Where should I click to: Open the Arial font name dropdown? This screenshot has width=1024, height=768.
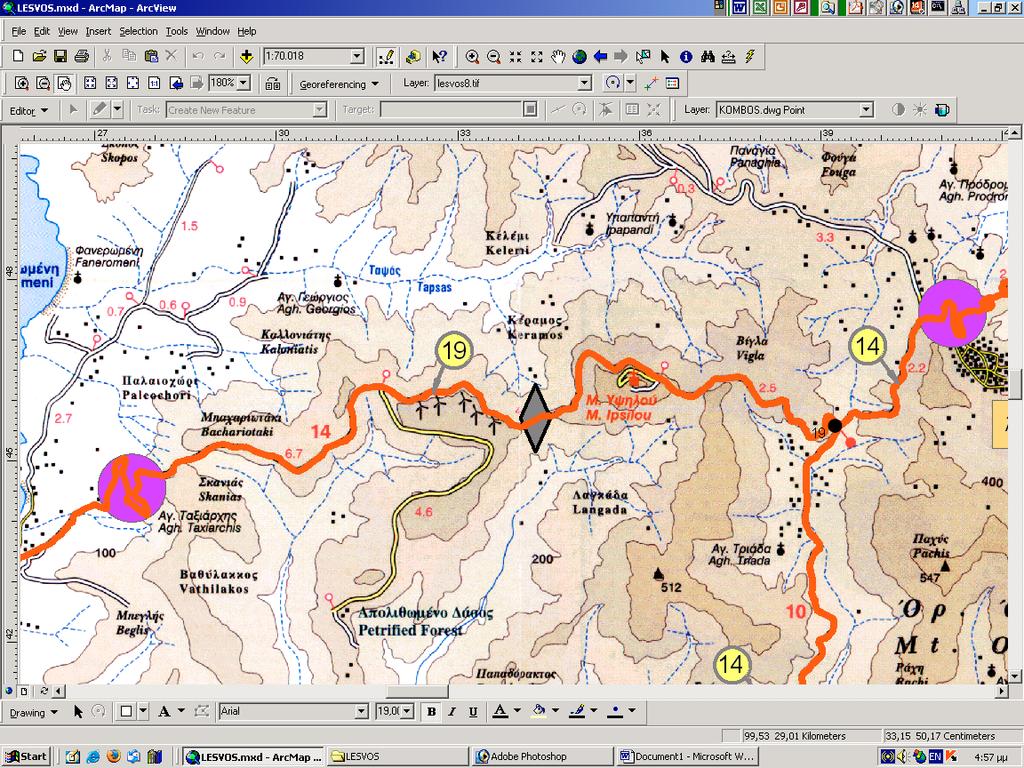click(361, 711)
